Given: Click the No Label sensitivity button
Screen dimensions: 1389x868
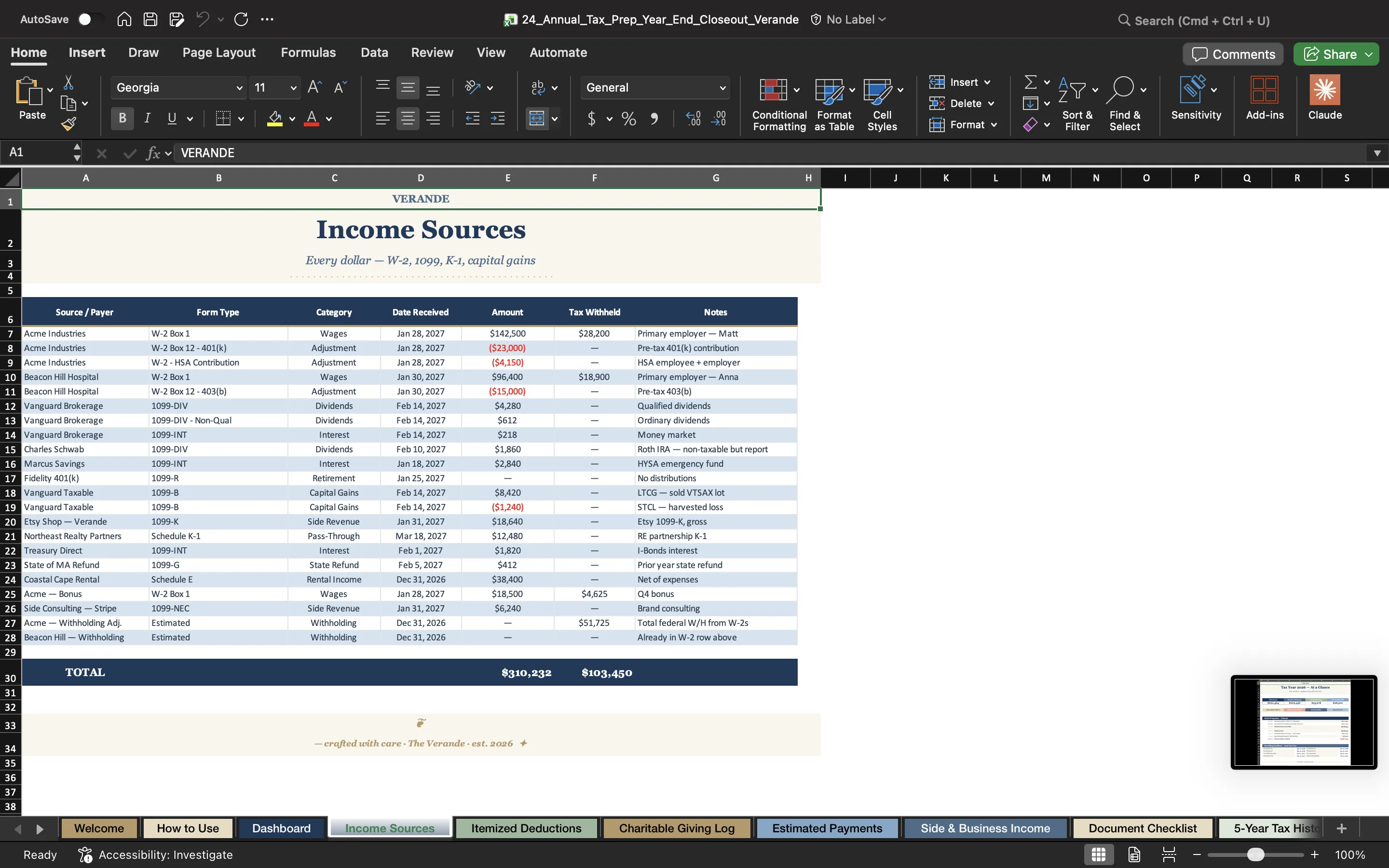Looking at the screenshot, I should [x=848, y=19].
